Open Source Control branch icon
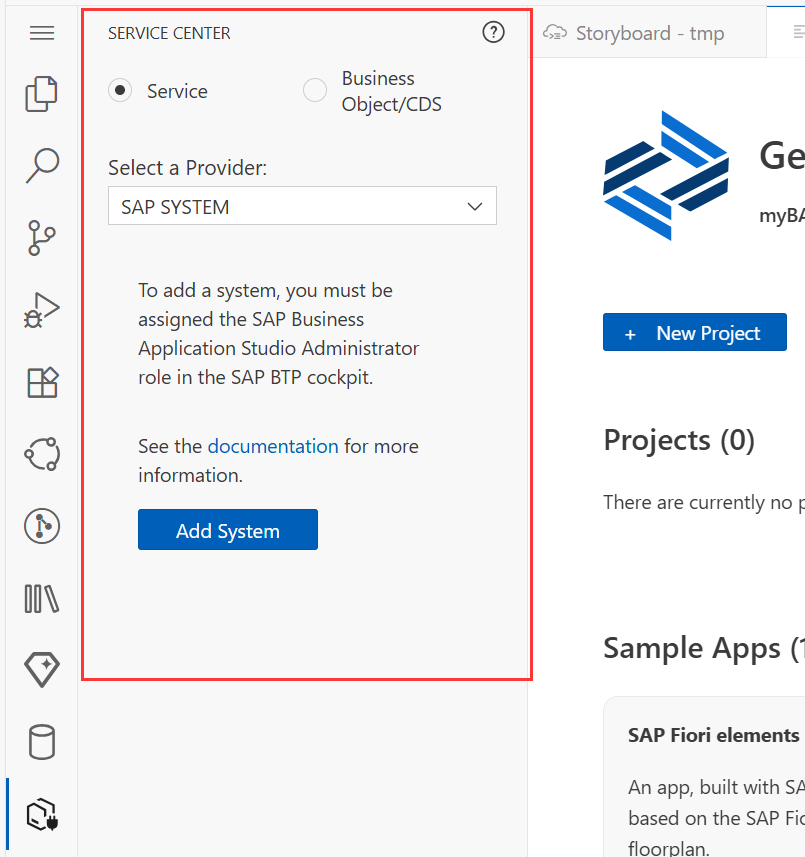The width and height of the screenshot is (805, 857). point(42,238)
